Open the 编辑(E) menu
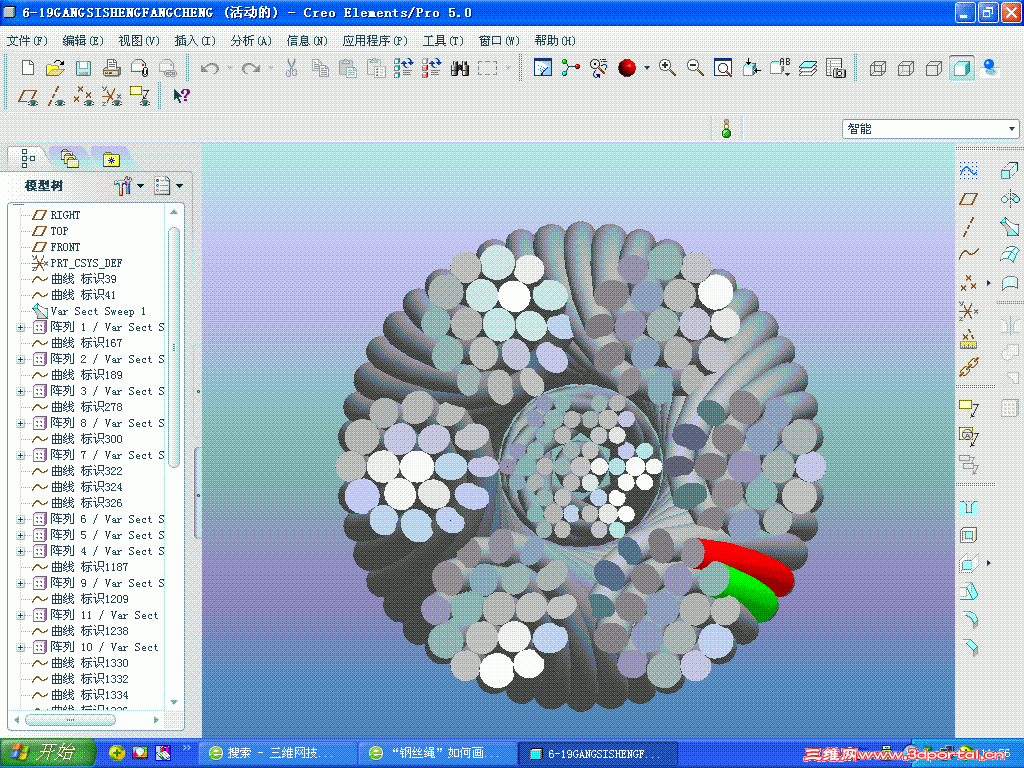1024x768 pixels. click(83, 40)
